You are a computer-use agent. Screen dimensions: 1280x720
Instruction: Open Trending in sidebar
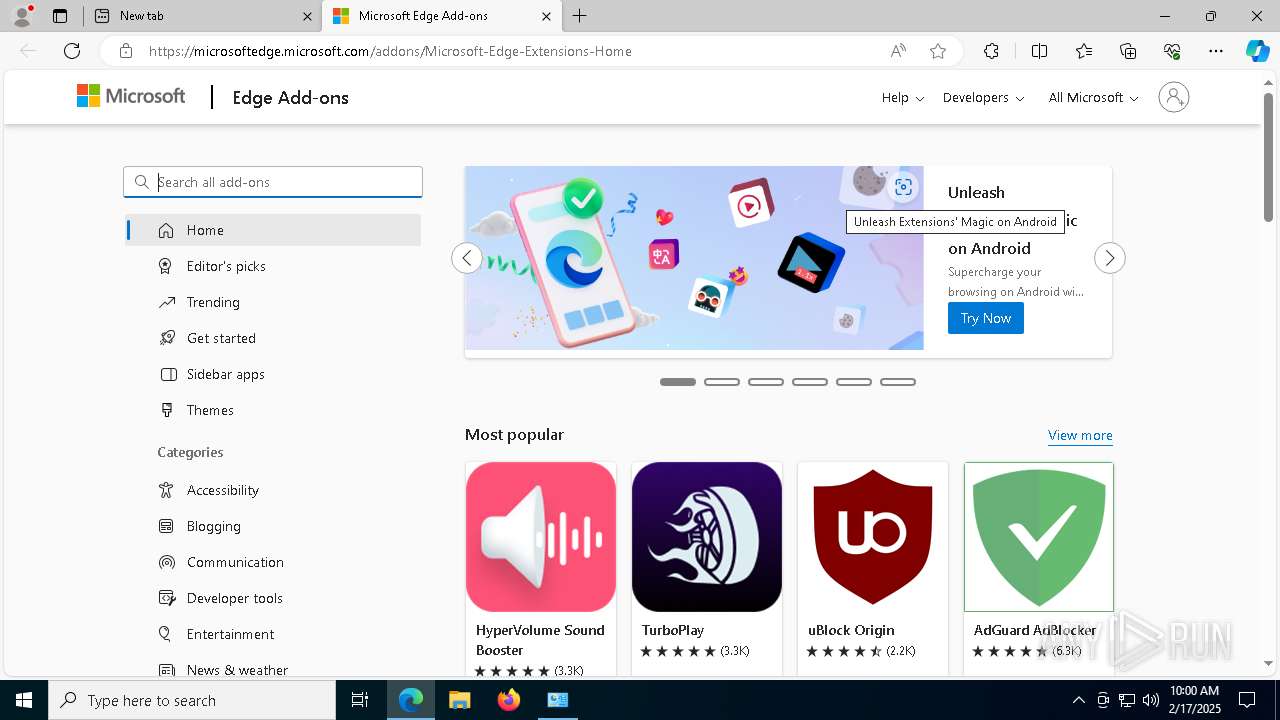pyautogui.click(x=273, y=302)
